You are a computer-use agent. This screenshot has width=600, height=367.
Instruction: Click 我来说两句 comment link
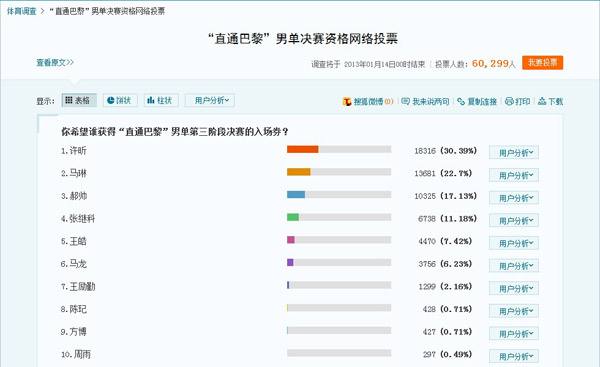pyautogui.click(x=426, y=101)
